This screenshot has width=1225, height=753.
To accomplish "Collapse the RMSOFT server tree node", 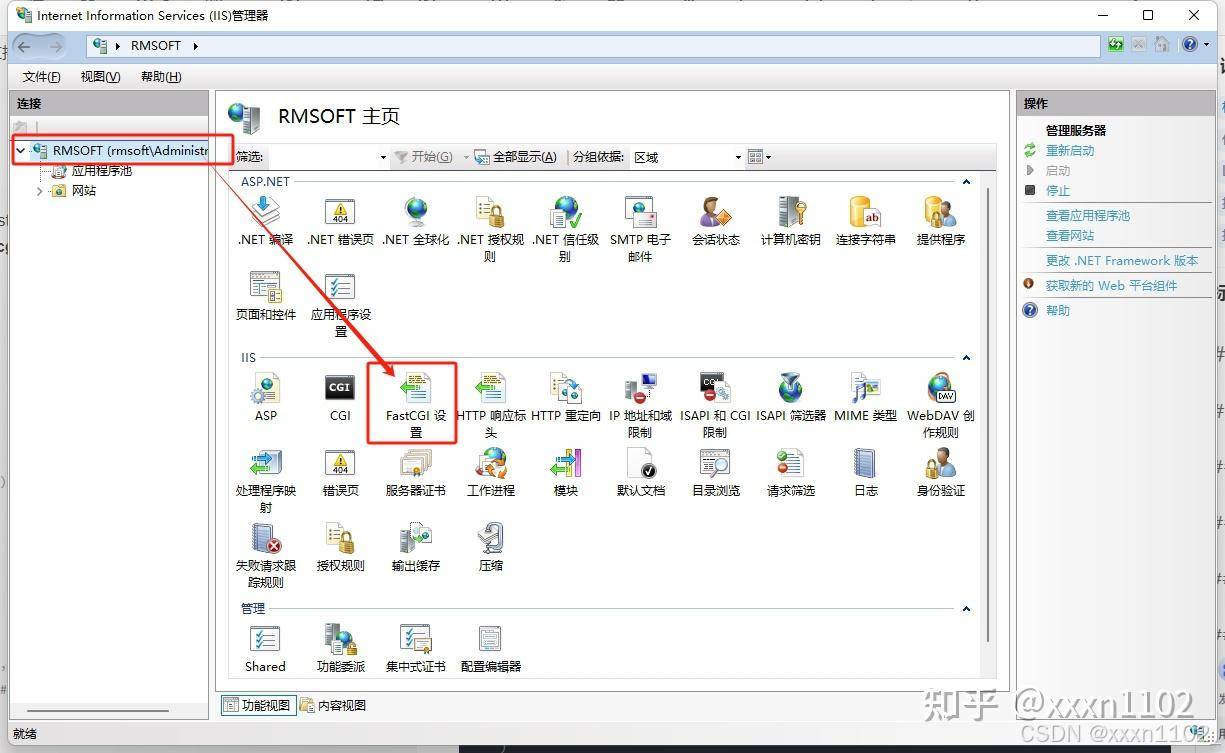I will (x=21, y=151).
